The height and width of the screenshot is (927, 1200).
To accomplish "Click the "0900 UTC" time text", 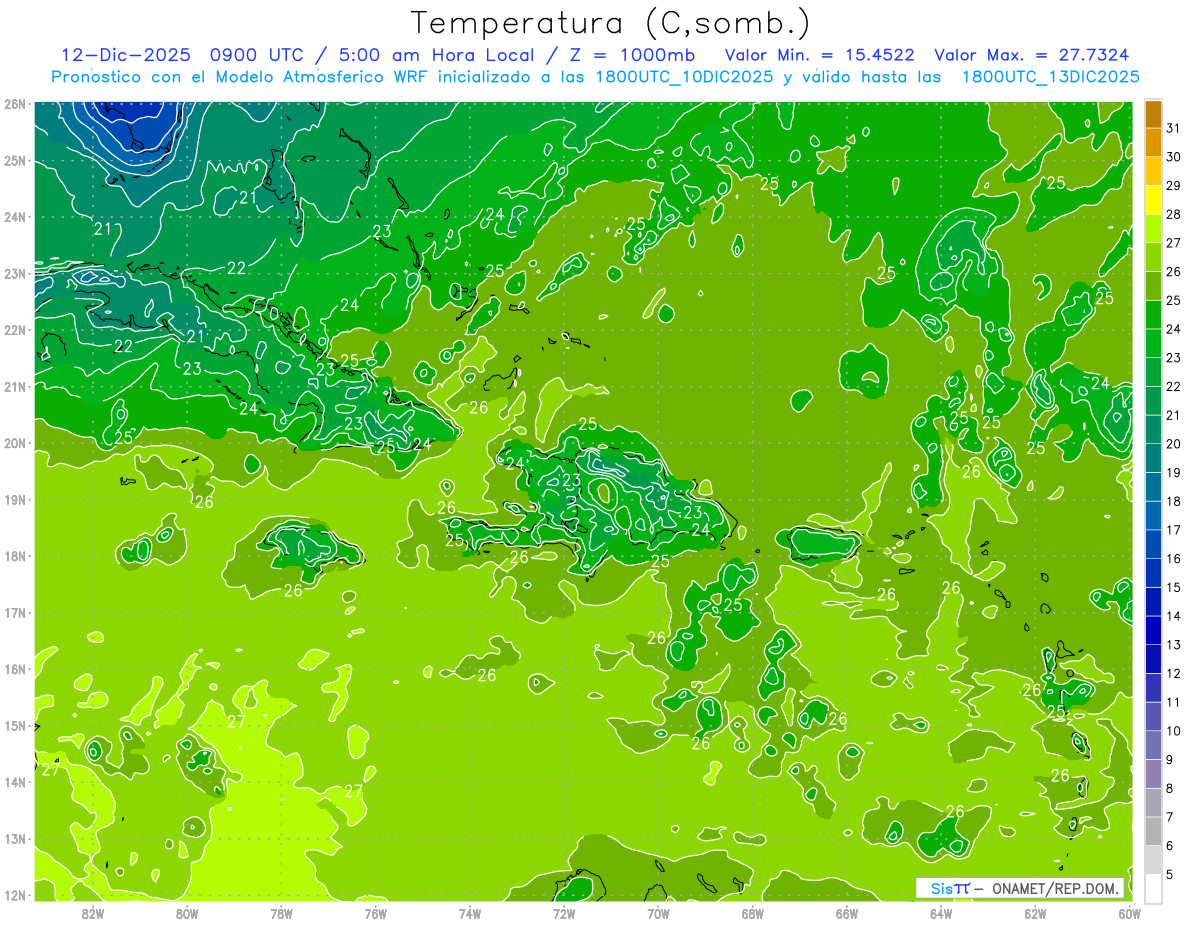I will pyautogui.click(x=257, y=55).
